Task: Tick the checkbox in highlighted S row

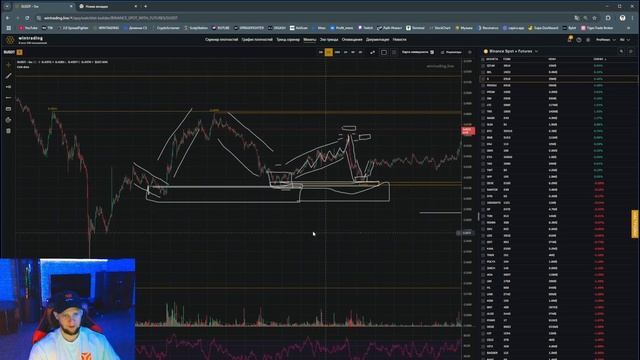Action: (483, 79)
